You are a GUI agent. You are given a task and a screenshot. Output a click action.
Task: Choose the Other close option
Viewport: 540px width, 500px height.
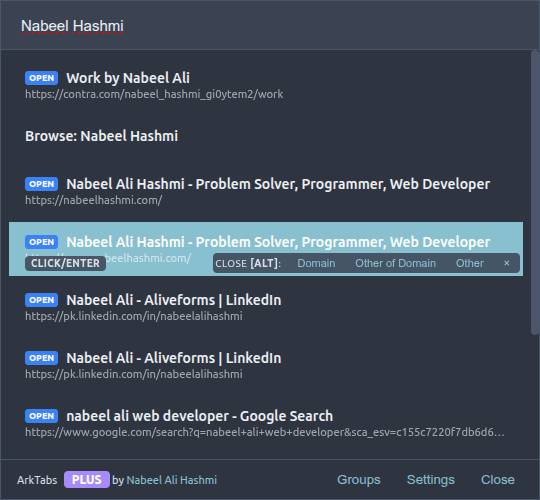pyautogui.click(x=470, y=263)
